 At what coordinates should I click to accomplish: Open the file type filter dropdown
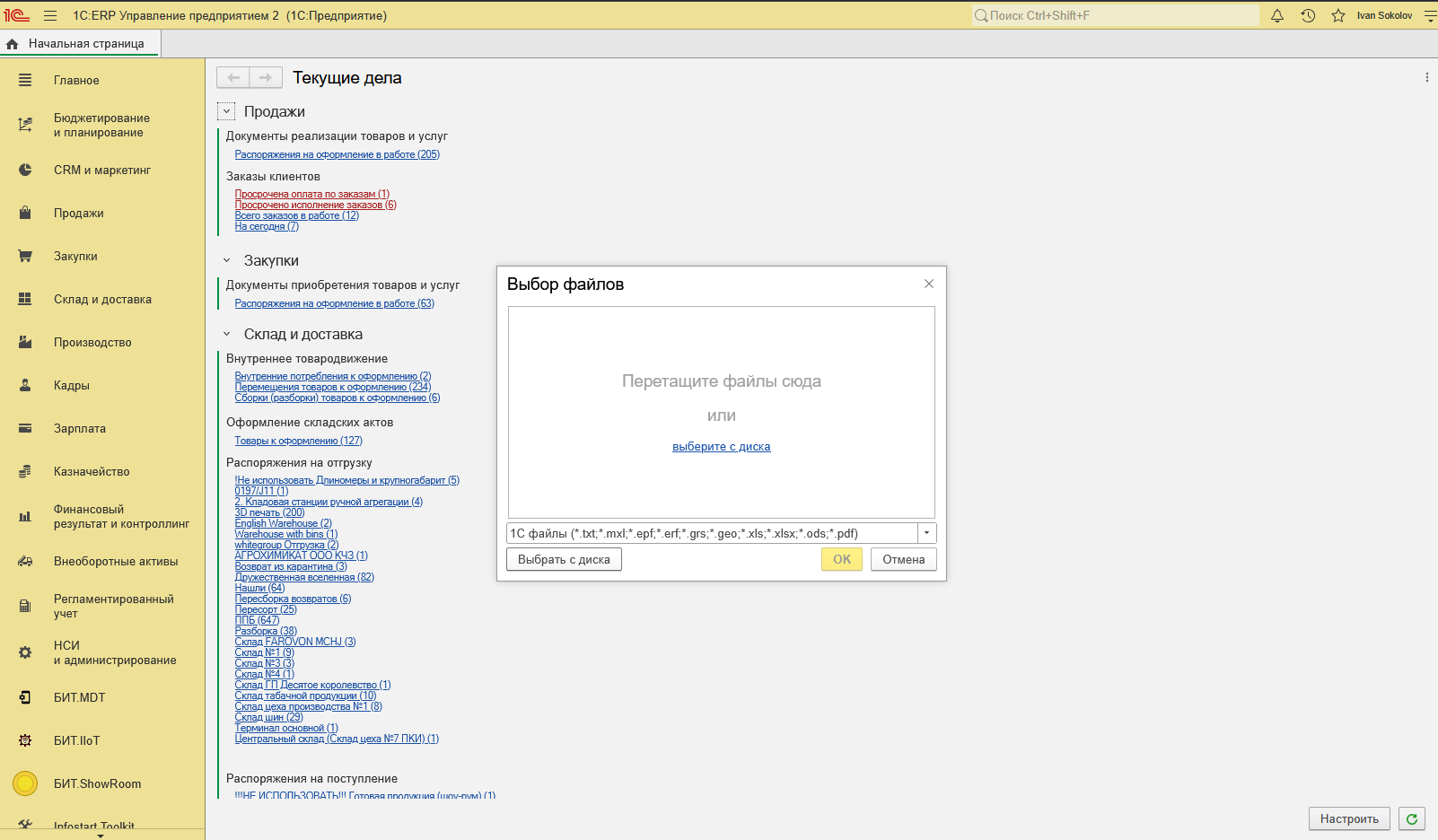click(926, 533)
